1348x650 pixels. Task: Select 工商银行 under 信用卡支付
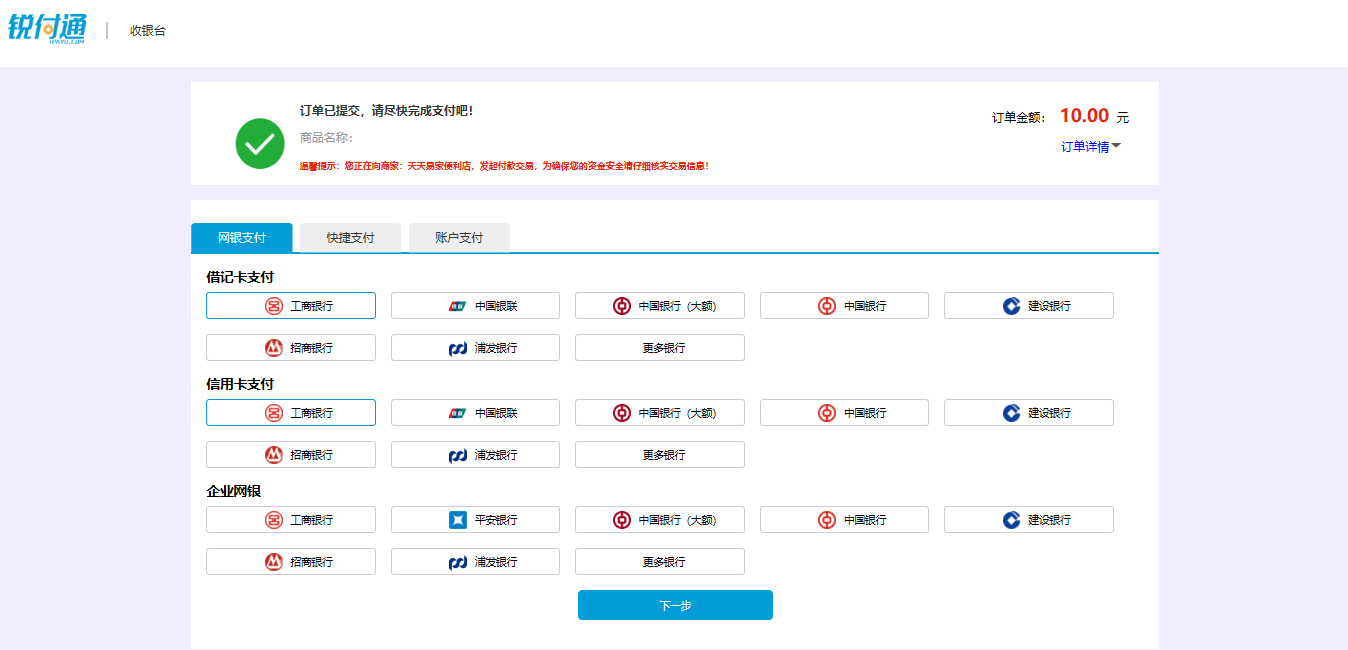coord(291,413)
